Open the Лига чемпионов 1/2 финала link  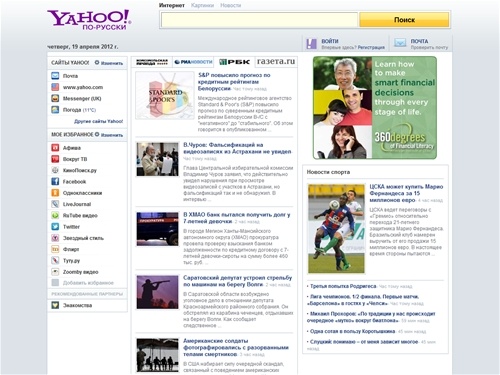(364, 300)
